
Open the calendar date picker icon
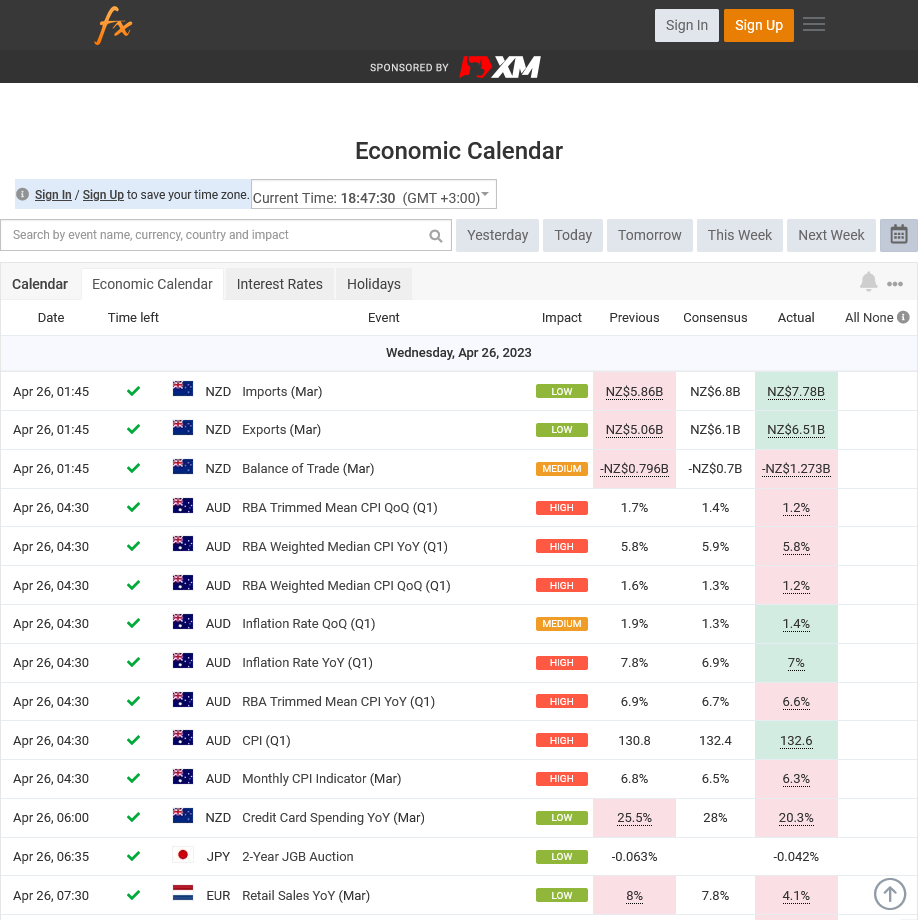pos(898,235)
